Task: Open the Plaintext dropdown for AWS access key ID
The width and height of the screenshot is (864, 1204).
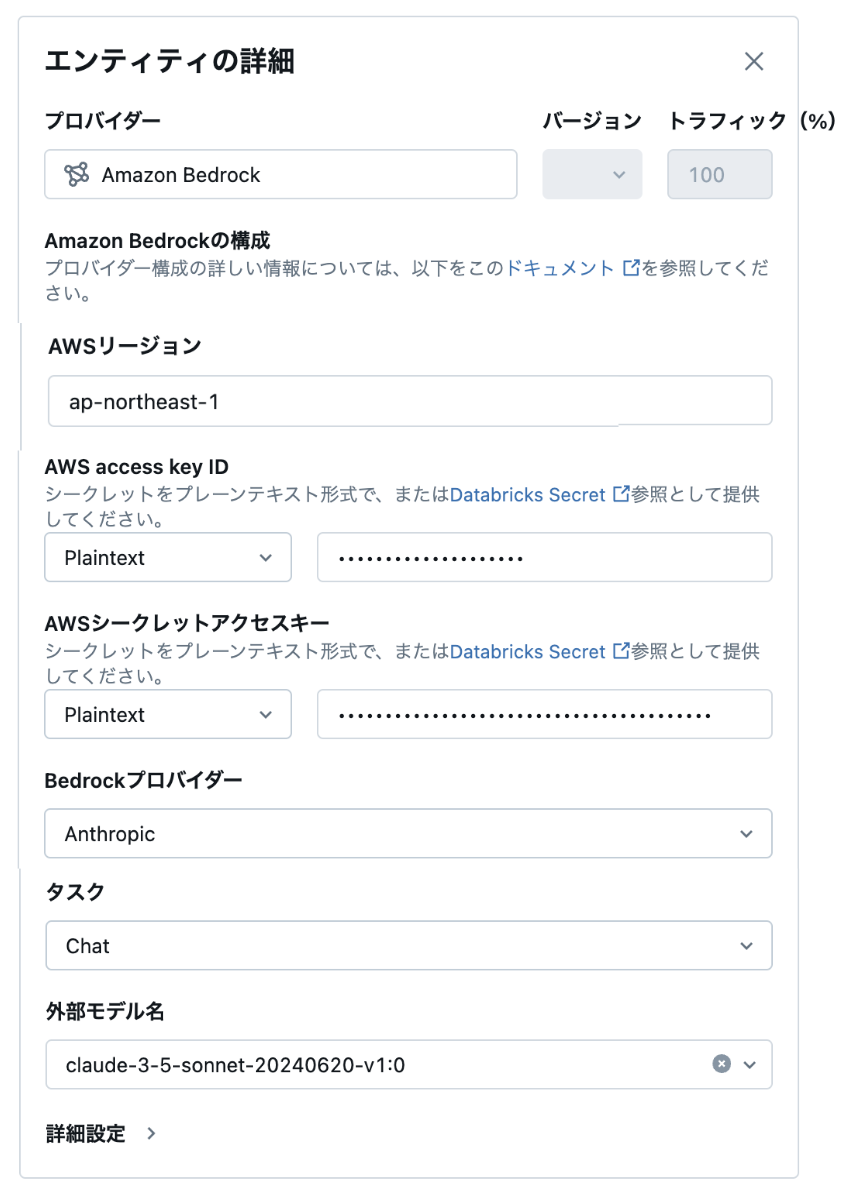Action: [167, 557]
